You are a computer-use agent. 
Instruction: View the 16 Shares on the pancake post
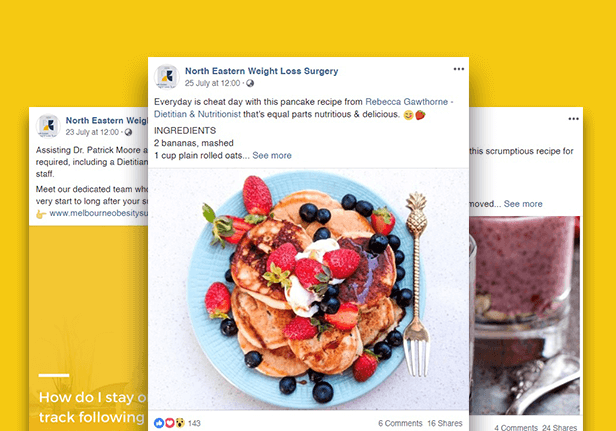point(445,423)
